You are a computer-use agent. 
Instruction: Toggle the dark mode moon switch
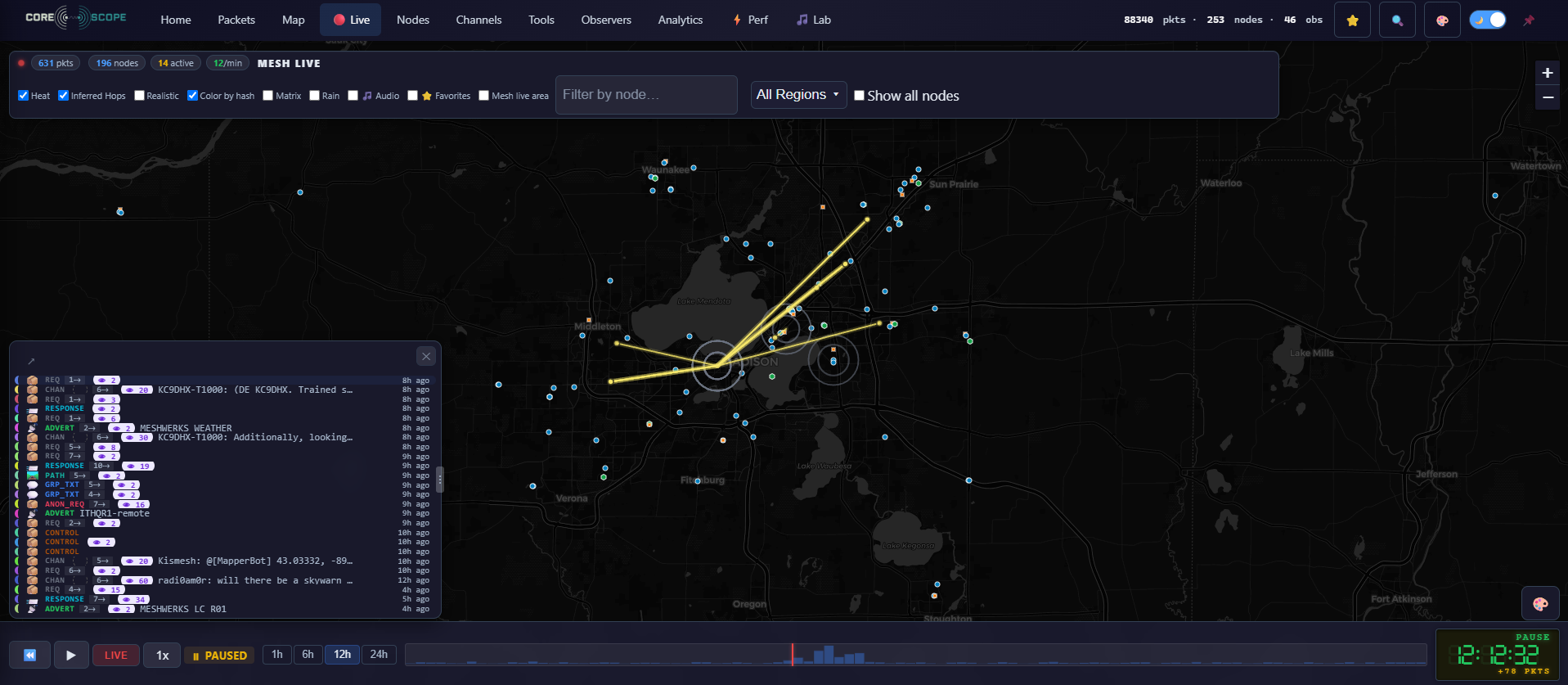coord(1487,20)
